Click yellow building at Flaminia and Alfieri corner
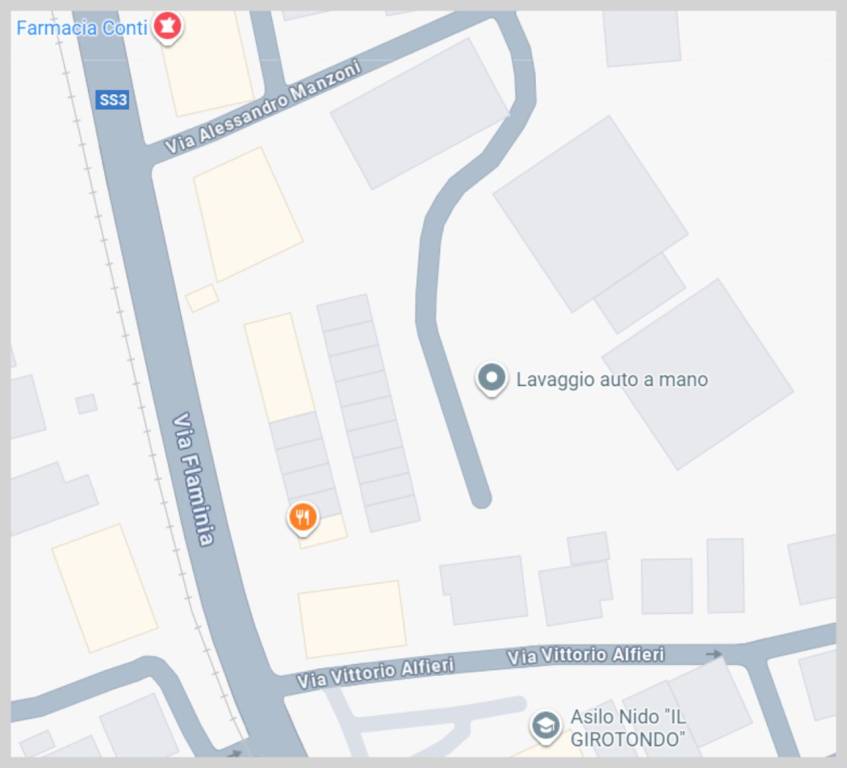847x768 pixels. pos(352,619)
